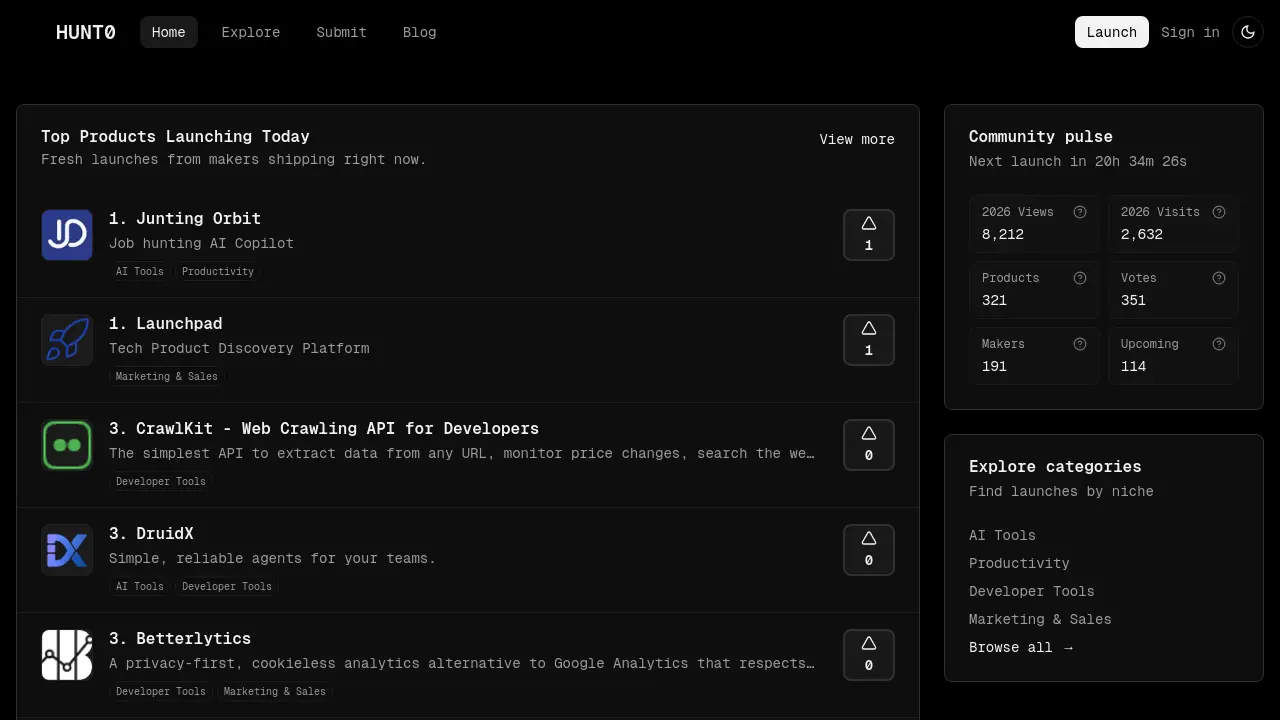Show info icon for Products stat
The height and width of the screenshot is (720, 1280).
pyautogui.click(x=1080, y=278)
